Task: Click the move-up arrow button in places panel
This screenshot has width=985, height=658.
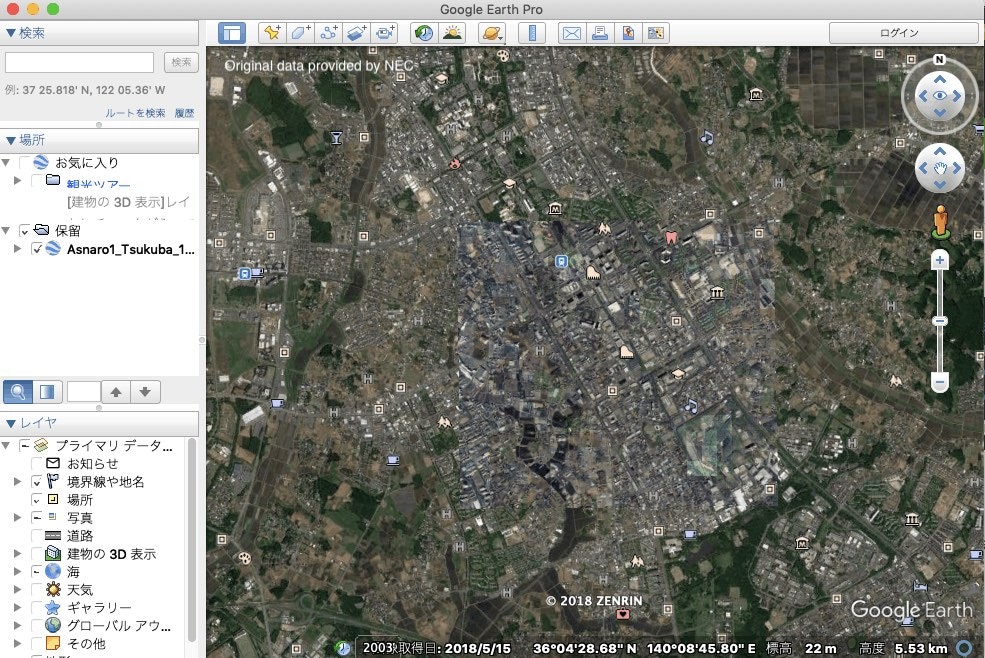Action: (116, 392)
